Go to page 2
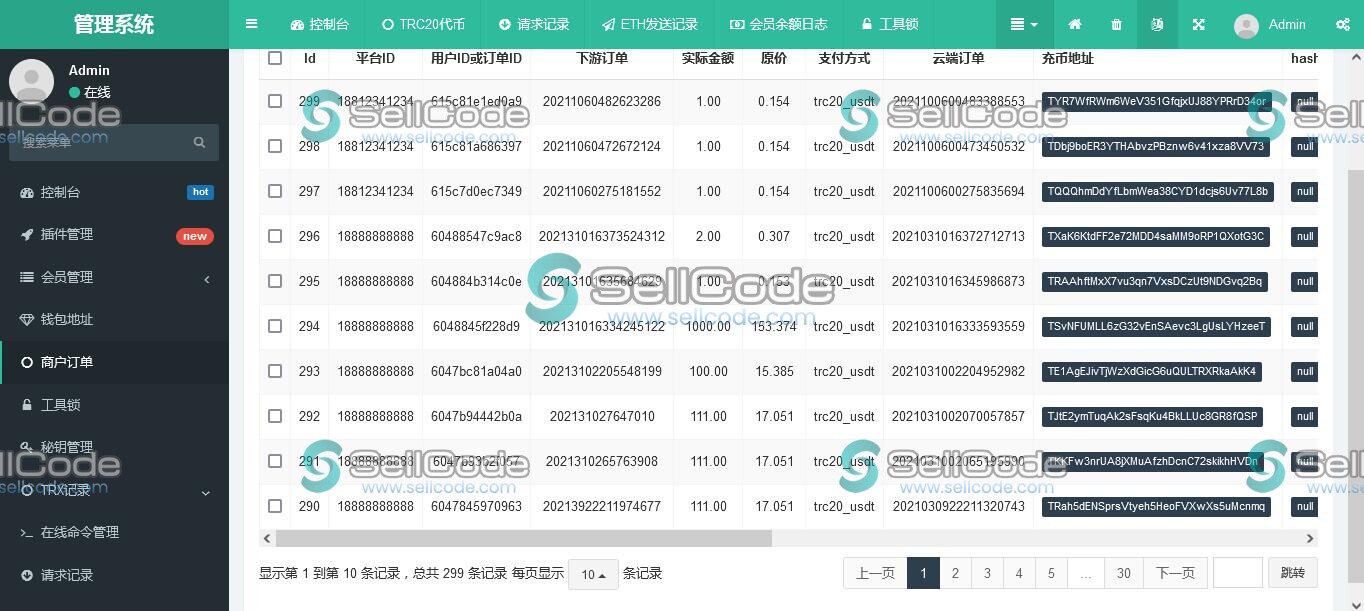1364x611 pixels. (955, 573)
